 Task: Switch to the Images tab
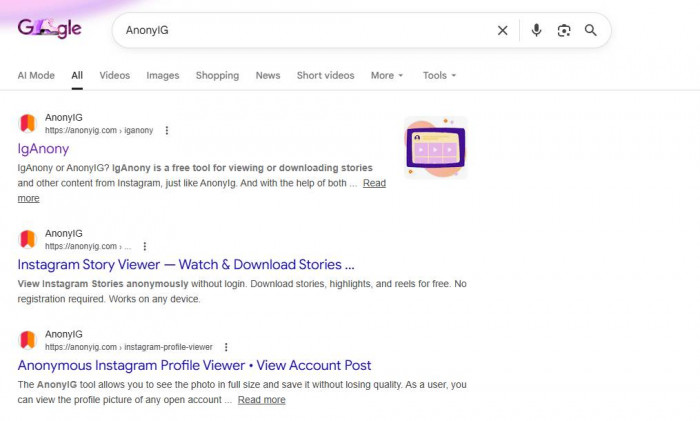coord(162,75)
